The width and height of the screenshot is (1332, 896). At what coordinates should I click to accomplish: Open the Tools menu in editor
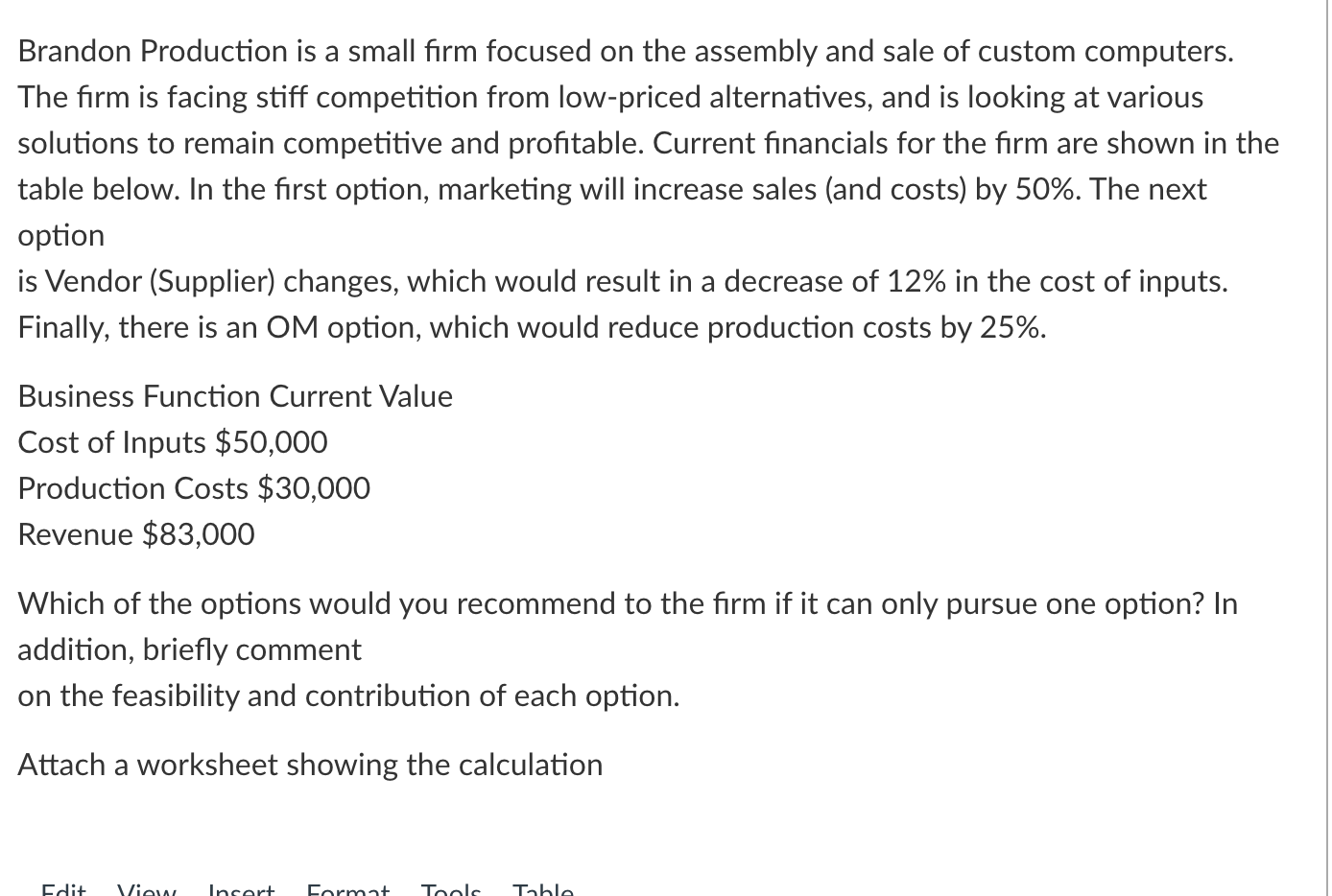click(451, 889)
